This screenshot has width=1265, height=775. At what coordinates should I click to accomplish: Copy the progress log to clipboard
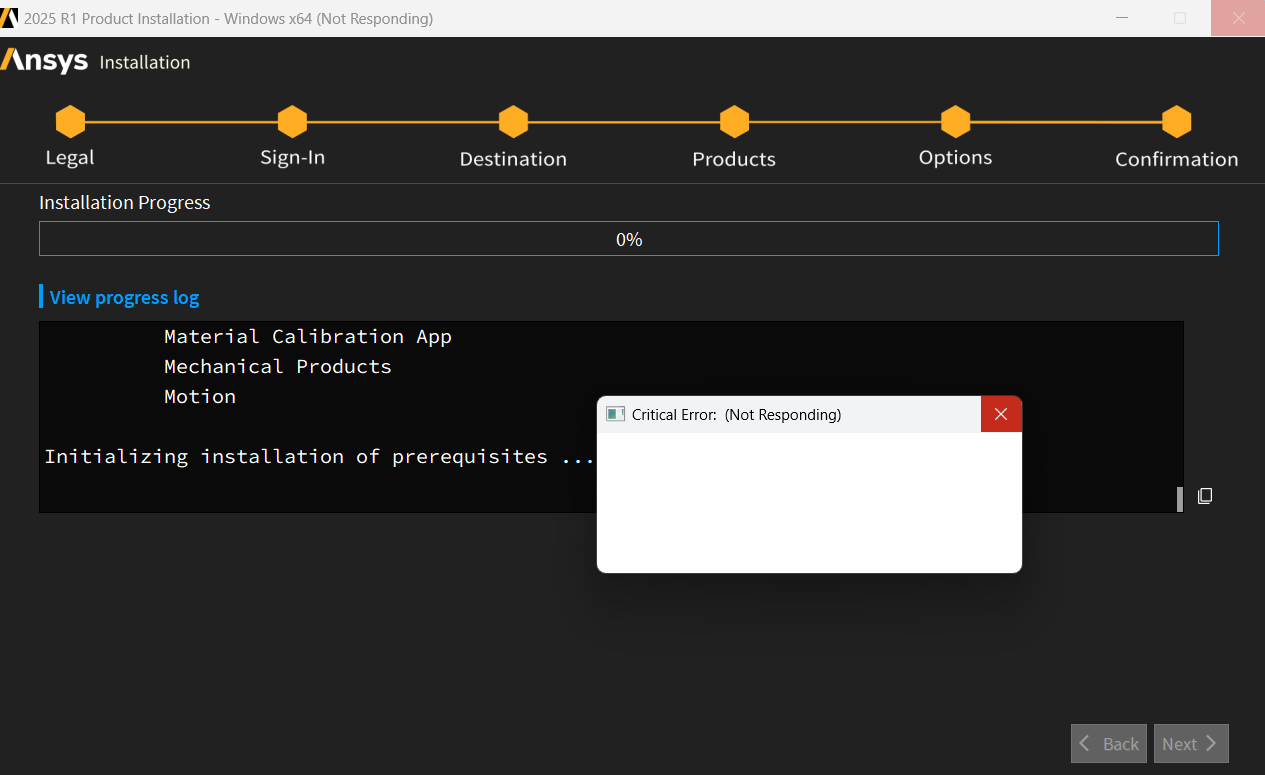(x=1205, y=496)
